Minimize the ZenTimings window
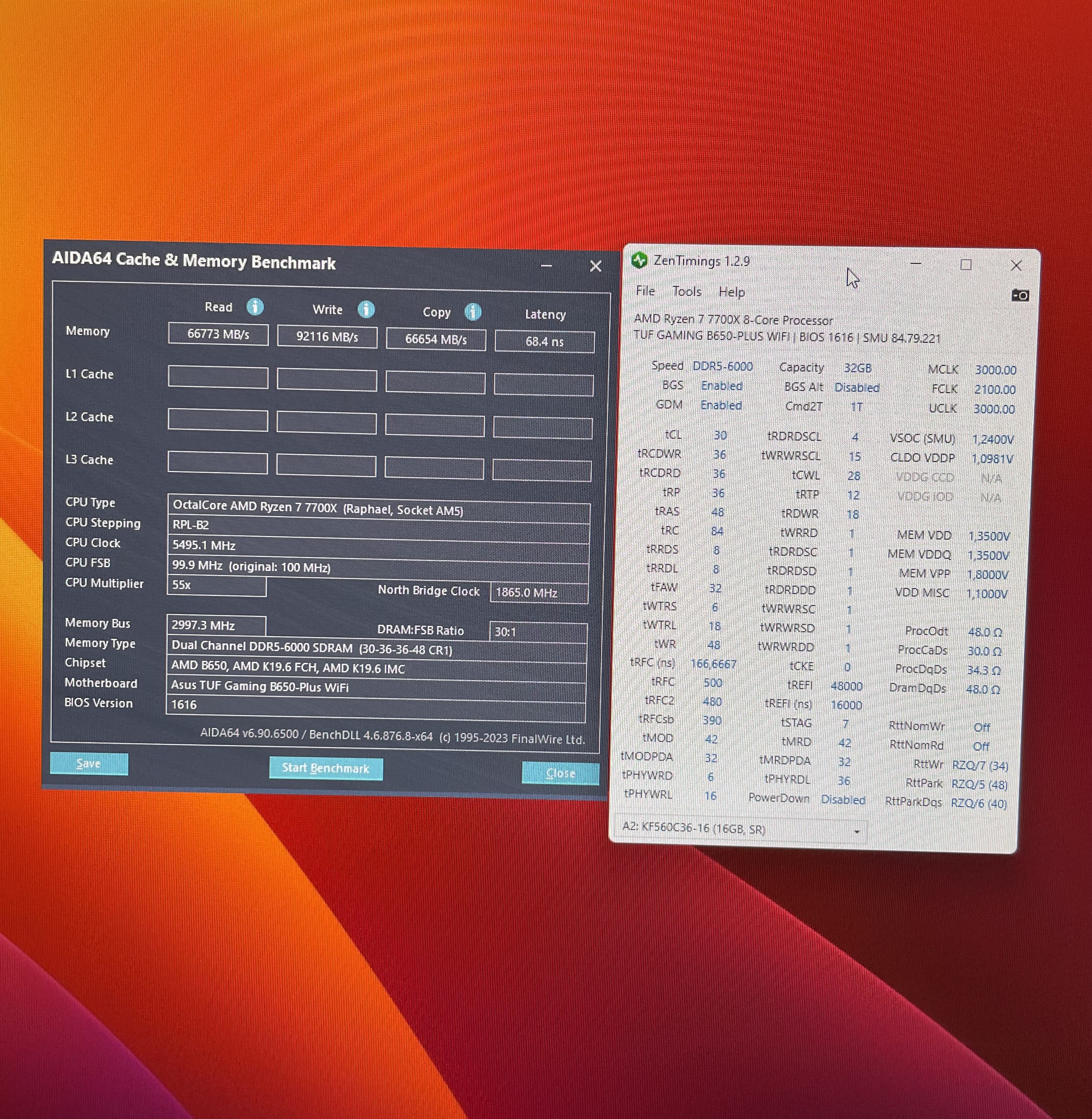1092x1119 pixels. coord(916,264)
